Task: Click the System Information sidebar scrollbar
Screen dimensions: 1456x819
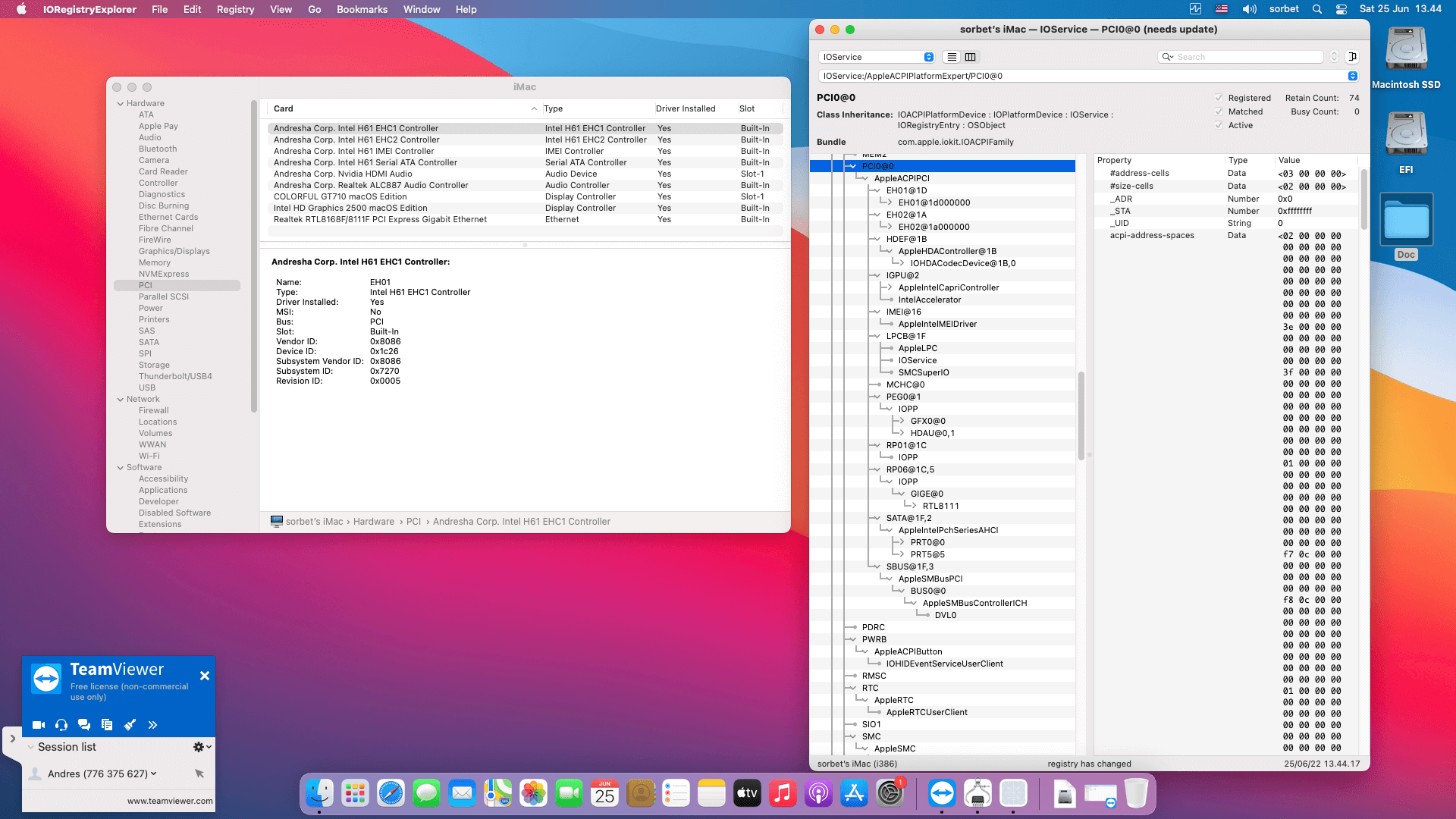Action: [254, 258]
